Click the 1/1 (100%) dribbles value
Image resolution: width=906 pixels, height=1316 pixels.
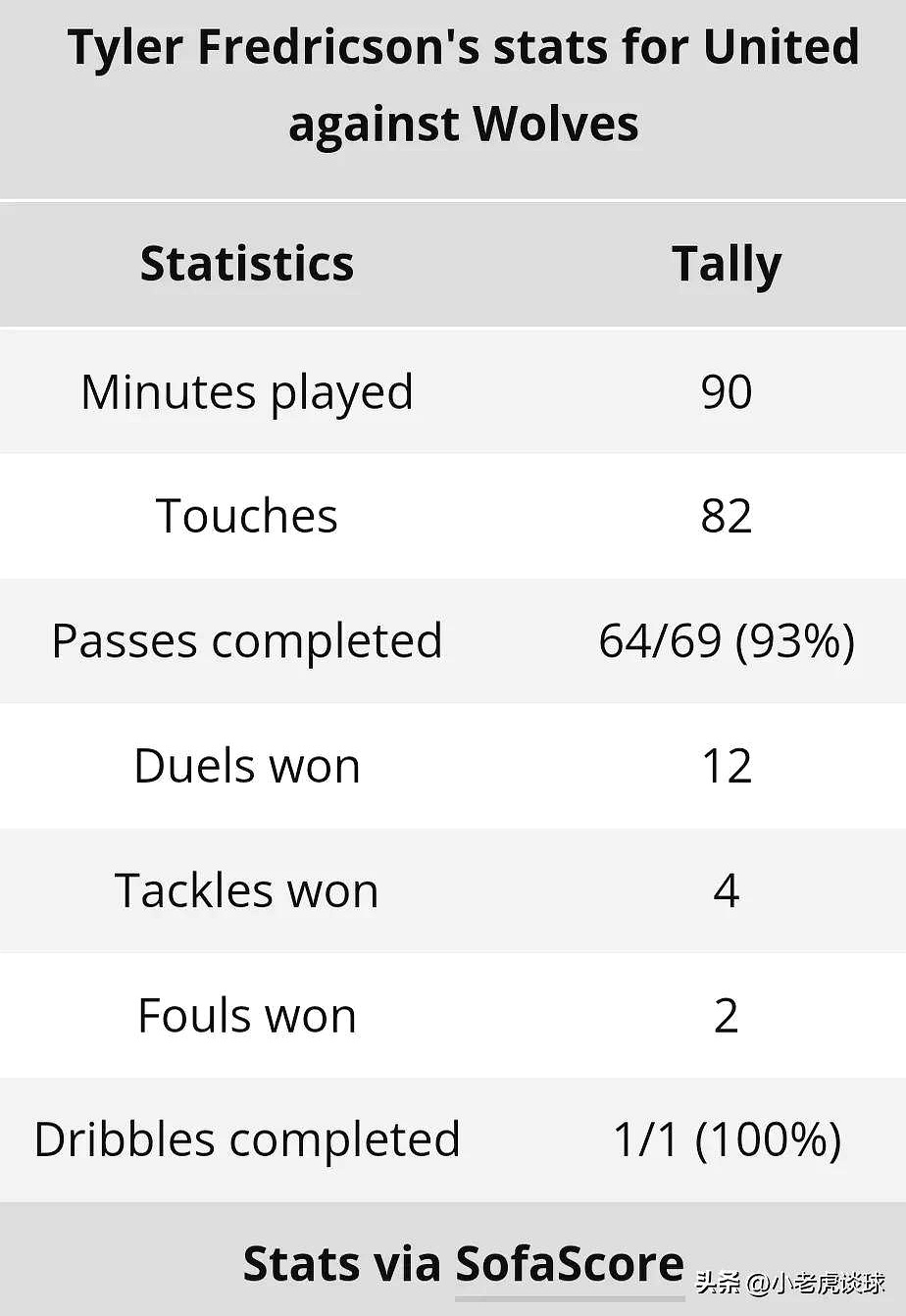pyautogui.click(x=727, y=1140)
